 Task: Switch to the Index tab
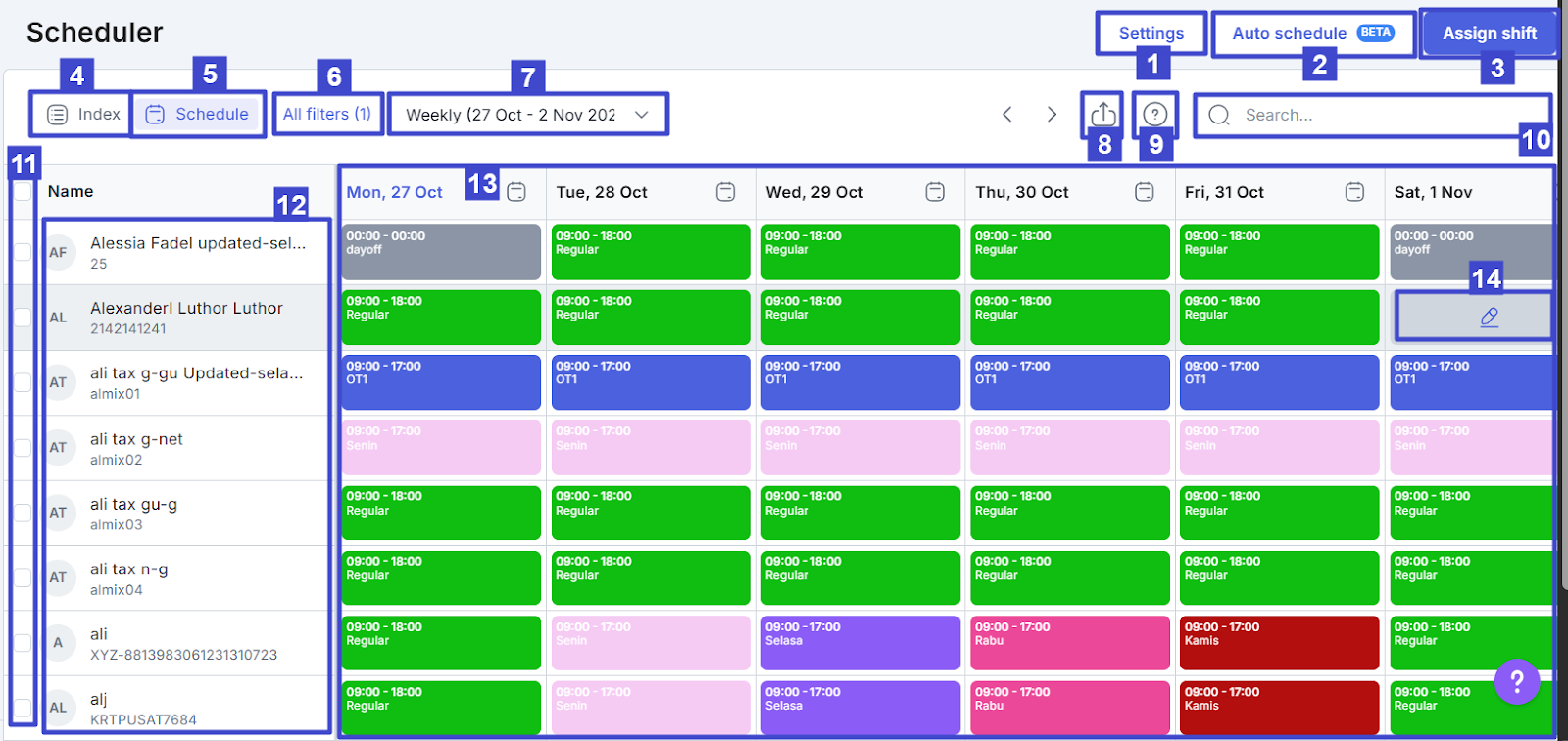[84, 115]
